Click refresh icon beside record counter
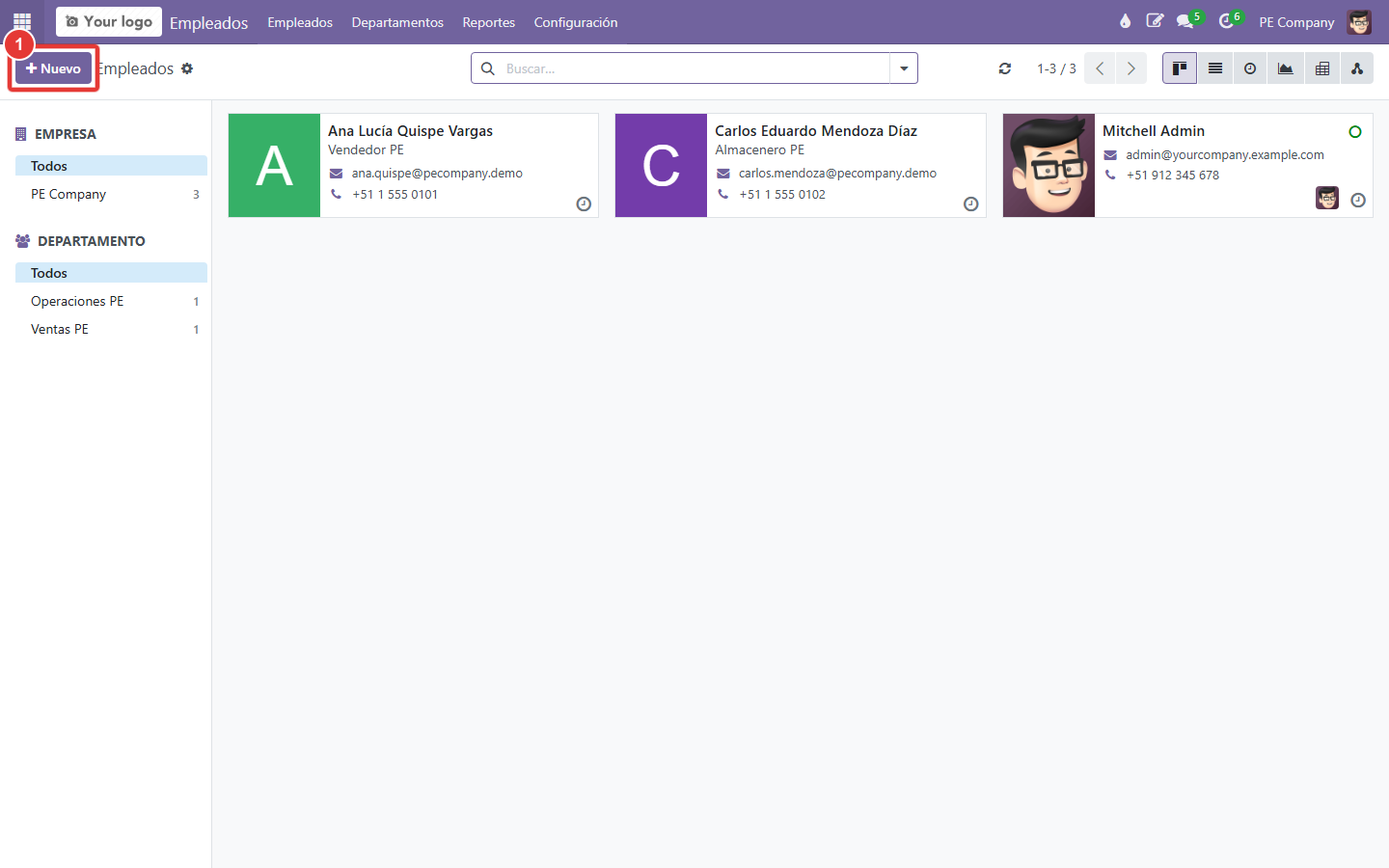 click(x=1005, y=68)
